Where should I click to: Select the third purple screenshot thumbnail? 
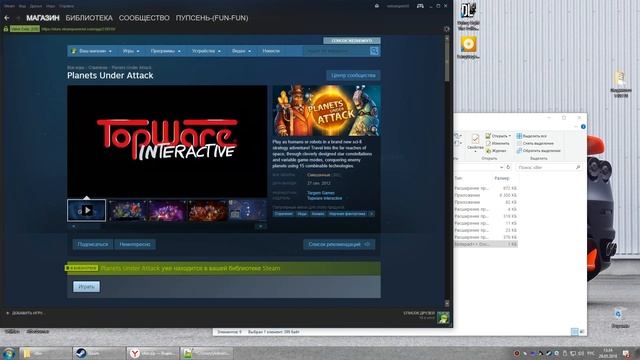tap(167, 211)
